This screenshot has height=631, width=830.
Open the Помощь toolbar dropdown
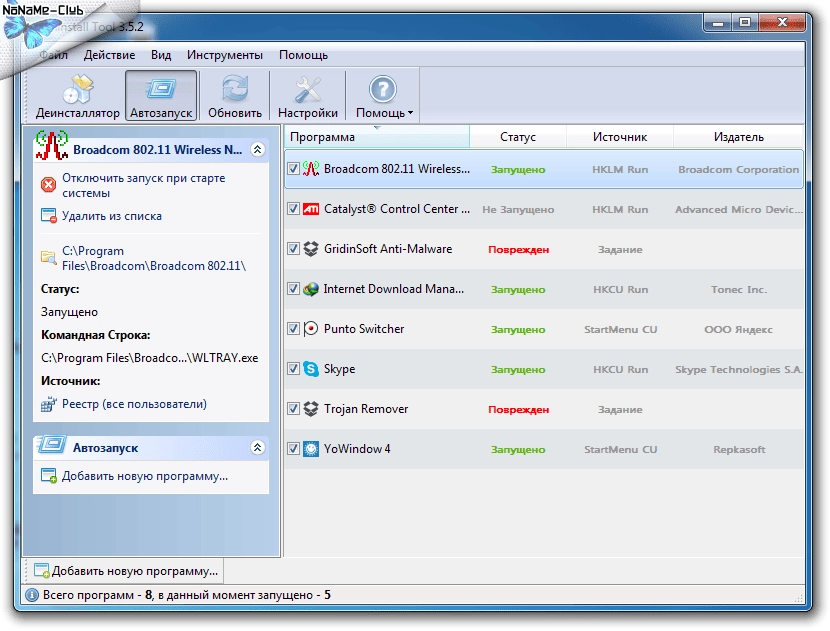383,96
